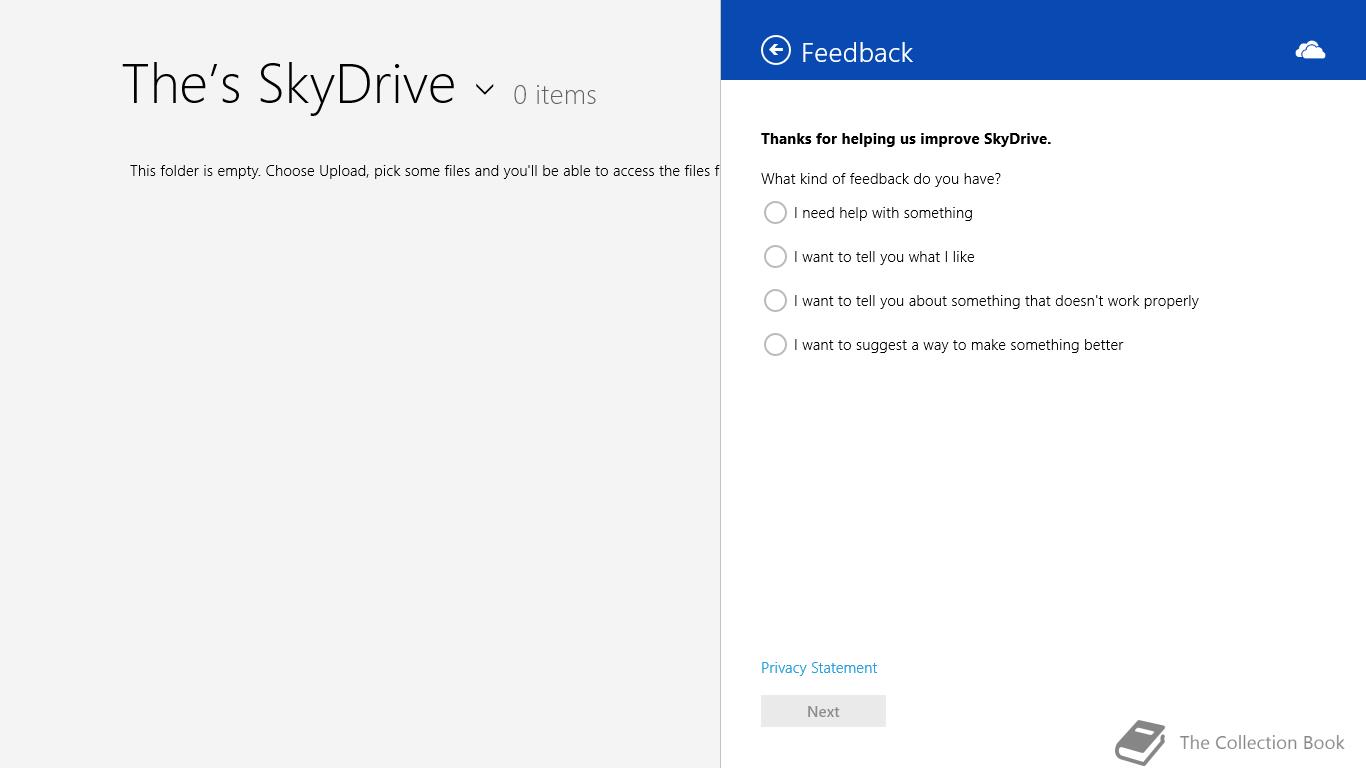
Task: Click the Next button
Action: click(x=823, y=711)
